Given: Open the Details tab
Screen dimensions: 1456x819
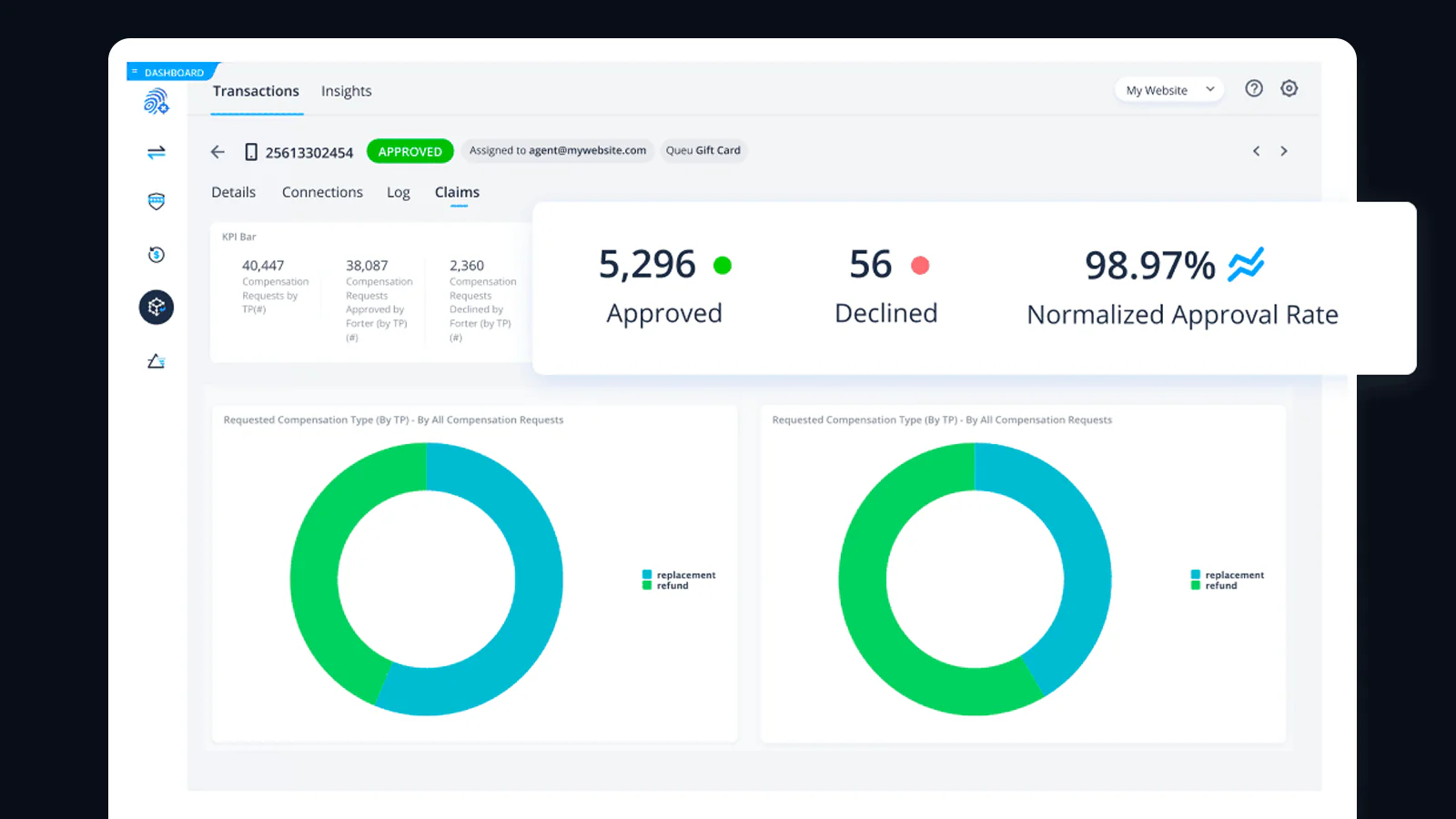Looking at the screenshot, I should point(234,192).
